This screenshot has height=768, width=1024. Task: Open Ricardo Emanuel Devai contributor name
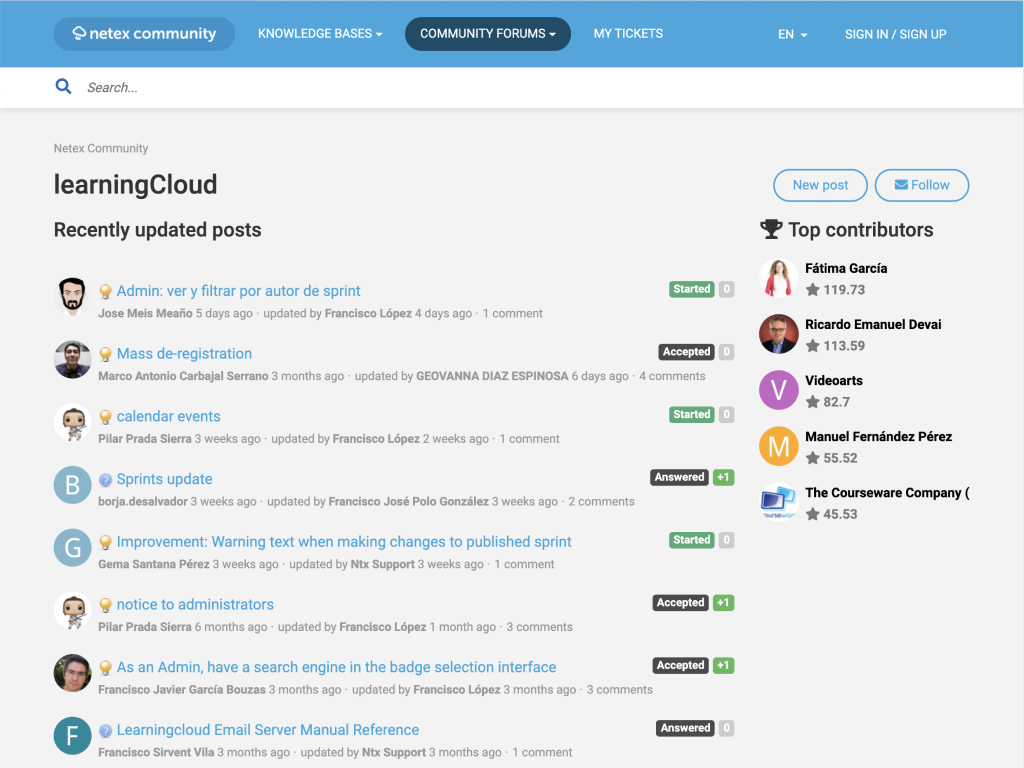[x=873, y=324]
